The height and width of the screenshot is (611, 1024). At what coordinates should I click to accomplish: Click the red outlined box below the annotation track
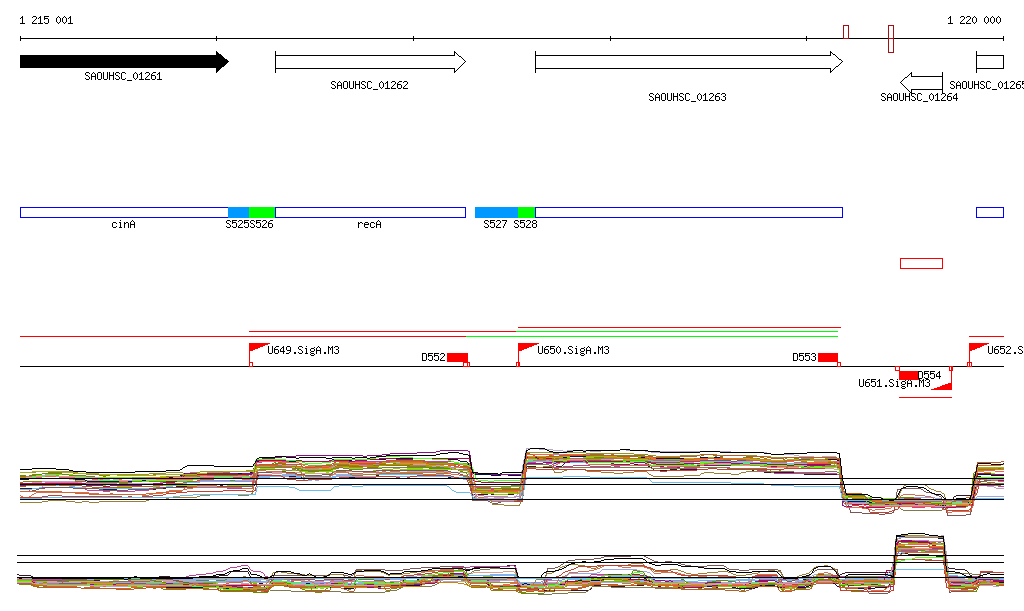click(x=921, y=263)
